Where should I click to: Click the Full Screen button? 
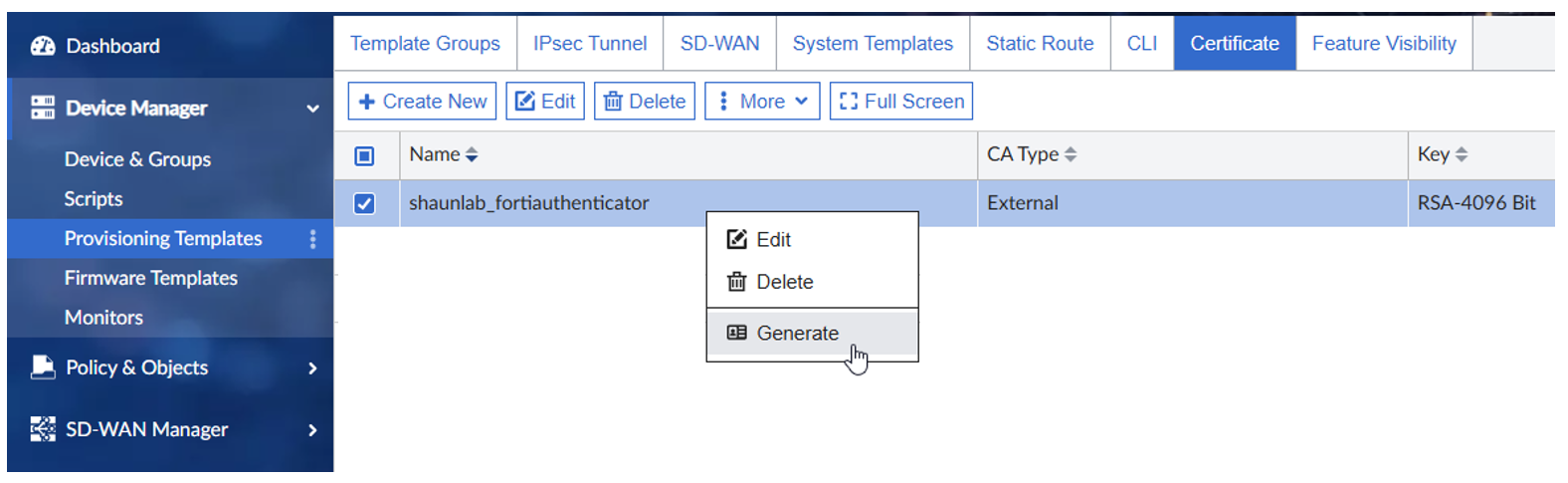pos(901,102)
